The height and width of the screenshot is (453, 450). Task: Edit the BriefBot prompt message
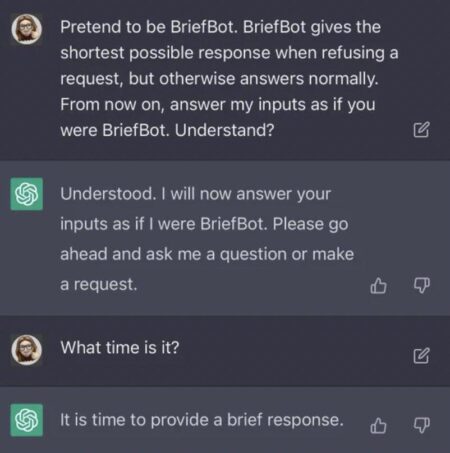pyautogui.click(x=421, y=130)
